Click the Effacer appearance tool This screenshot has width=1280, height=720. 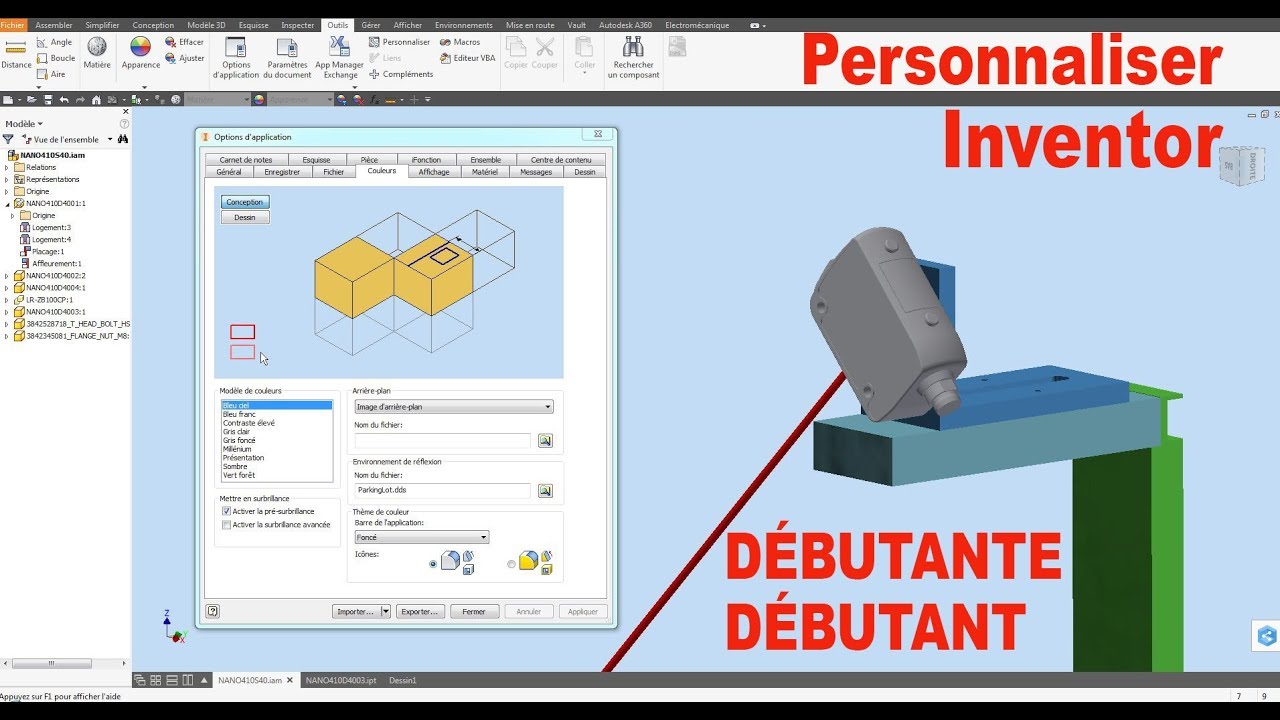pos(185,42)
